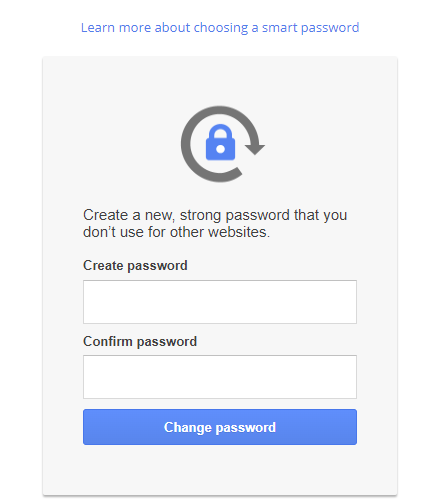
Task: Click the arrowhead of the circular reset arrow
Action: coord(255,149)
